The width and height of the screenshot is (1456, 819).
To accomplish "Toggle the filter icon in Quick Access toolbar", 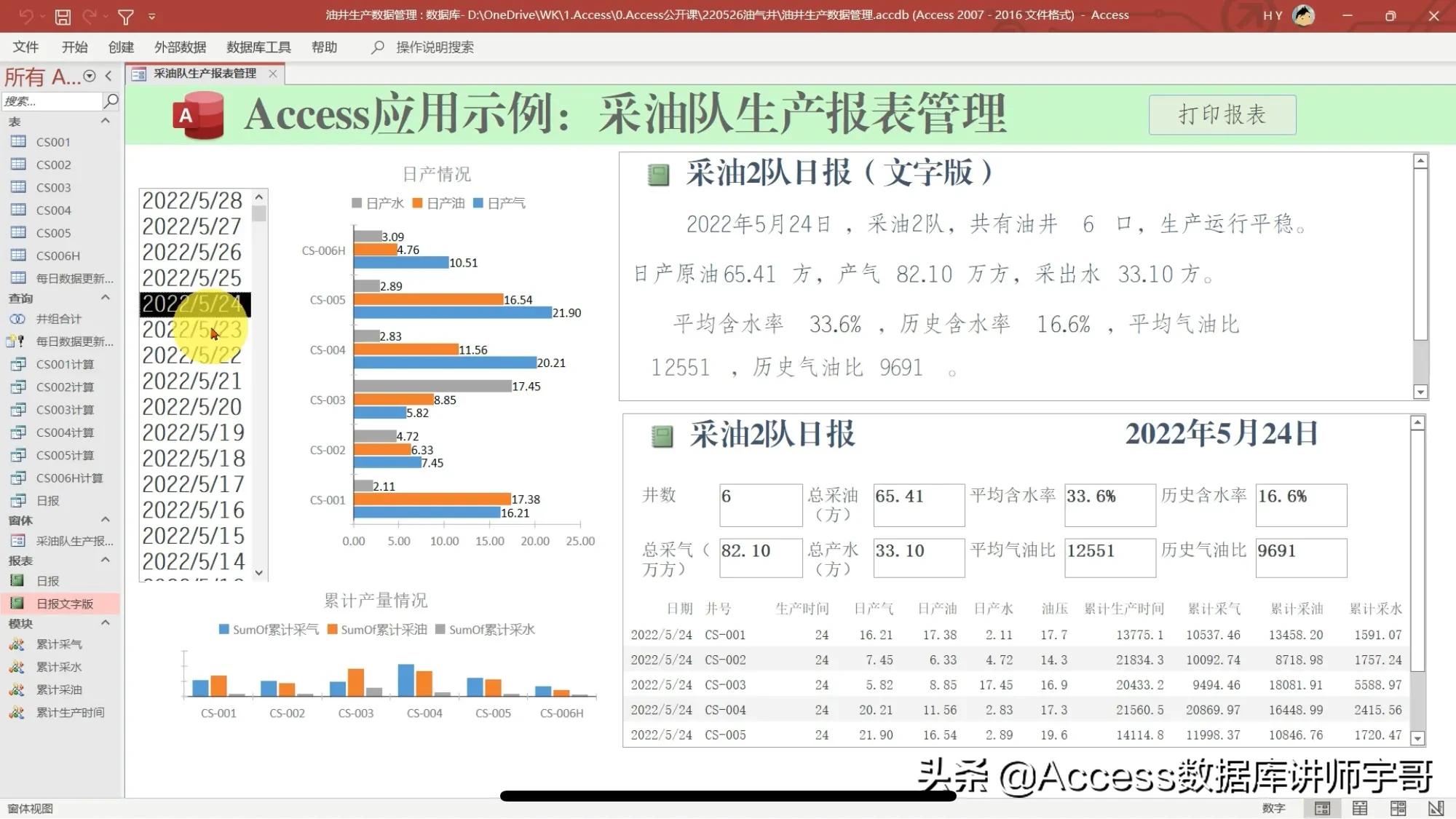I will click(x=125, y=15).
